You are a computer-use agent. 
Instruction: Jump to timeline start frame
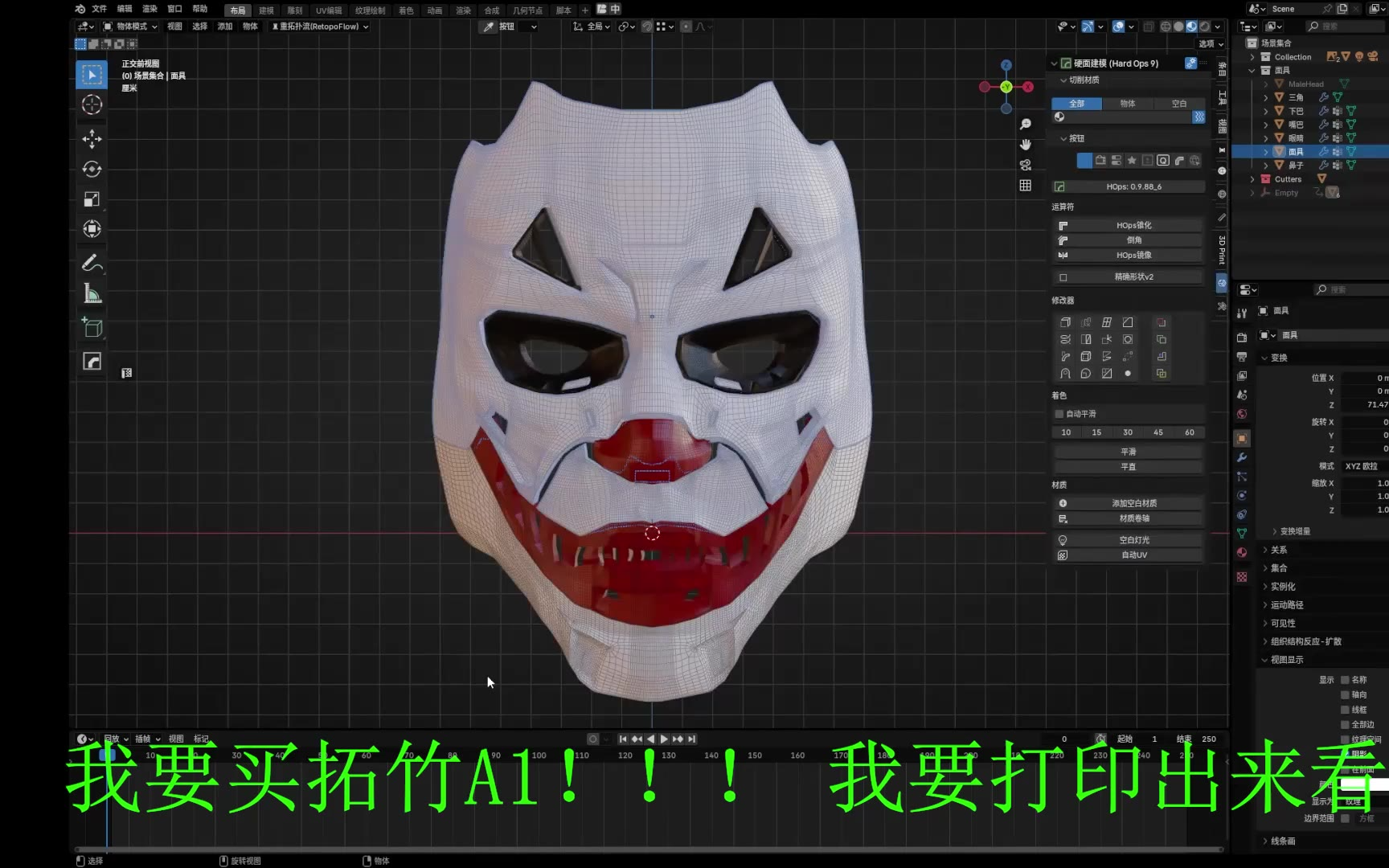click(623, 739)
